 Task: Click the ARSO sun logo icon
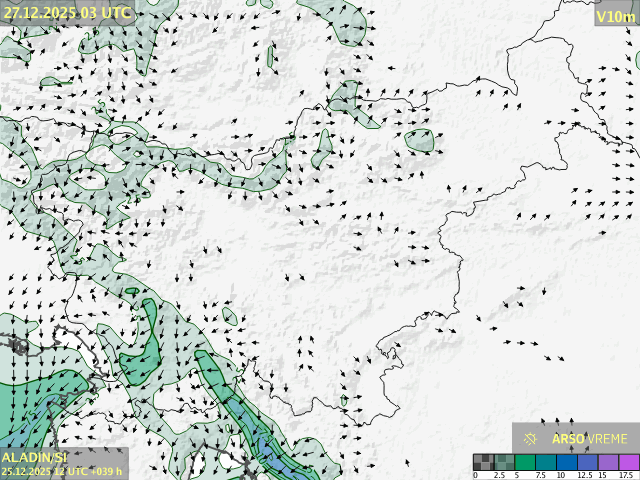pos(531,438)
